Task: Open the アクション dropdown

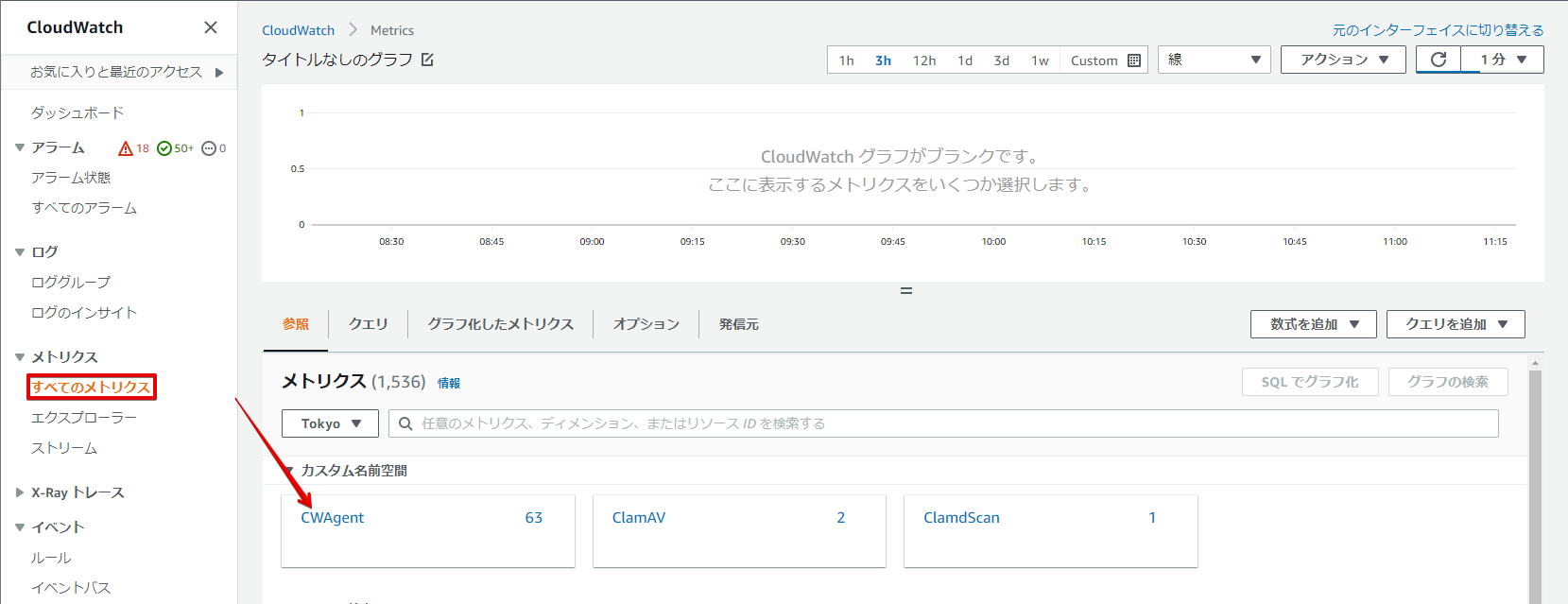Action: pyautogui.click(x=1343, y=60)
